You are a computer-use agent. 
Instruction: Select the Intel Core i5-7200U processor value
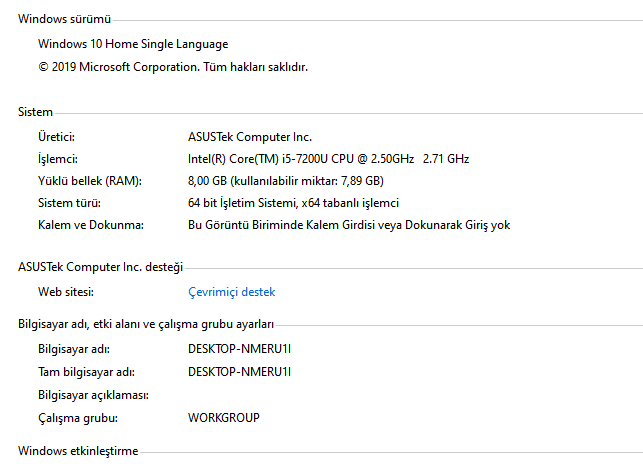(x=328, y=159)
